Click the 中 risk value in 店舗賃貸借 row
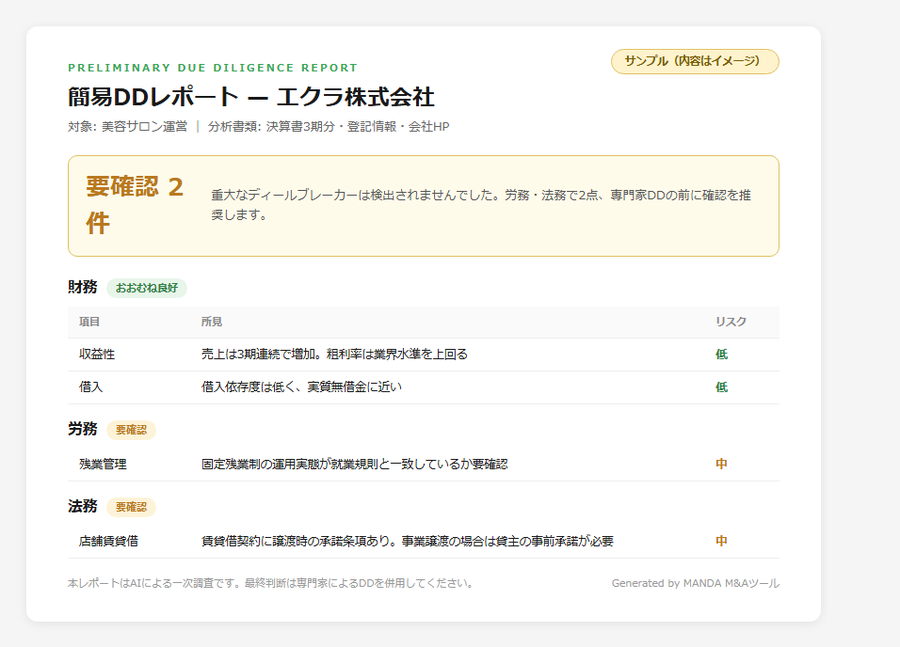 click(x=721, y=541)
